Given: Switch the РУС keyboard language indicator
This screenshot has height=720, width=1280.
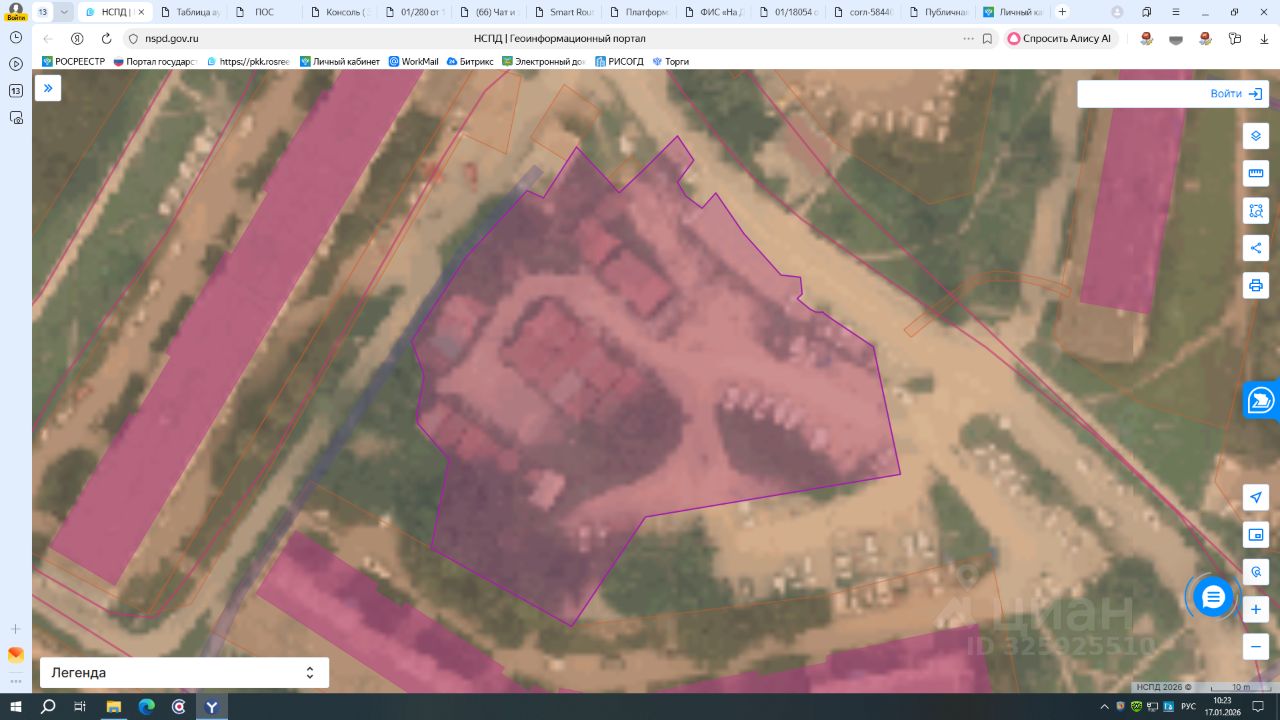Looking at the screenshot, I should (x=1188, y=707).
